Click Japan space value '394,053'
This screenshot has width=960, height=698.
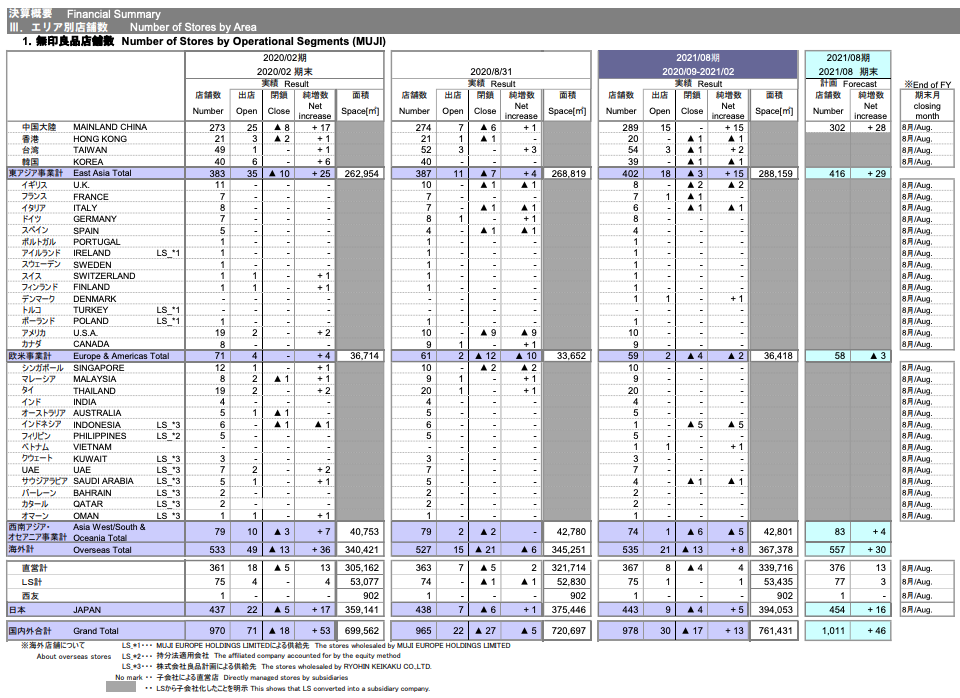775,610
